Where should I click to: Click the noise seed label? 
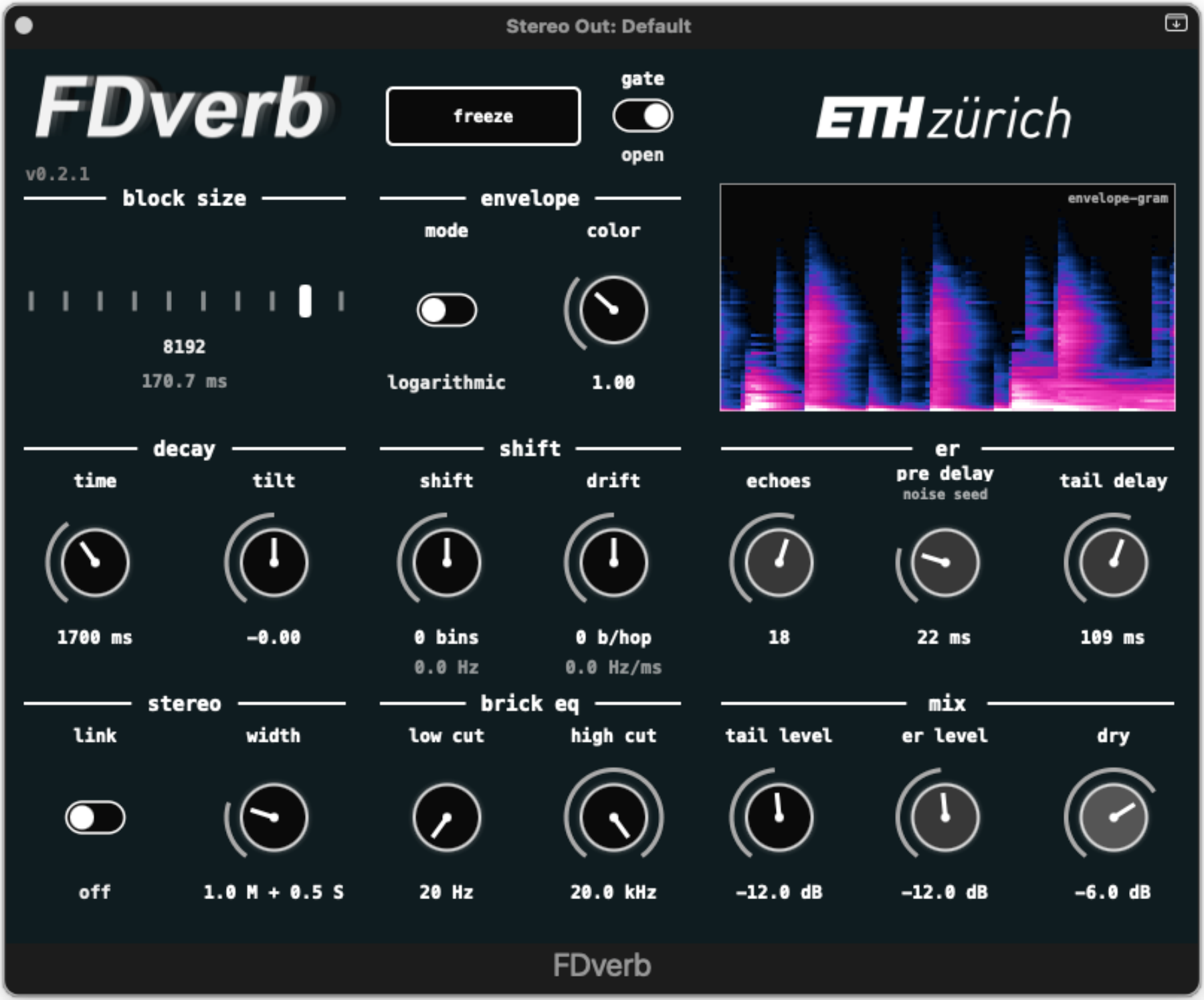click(945, 494)
